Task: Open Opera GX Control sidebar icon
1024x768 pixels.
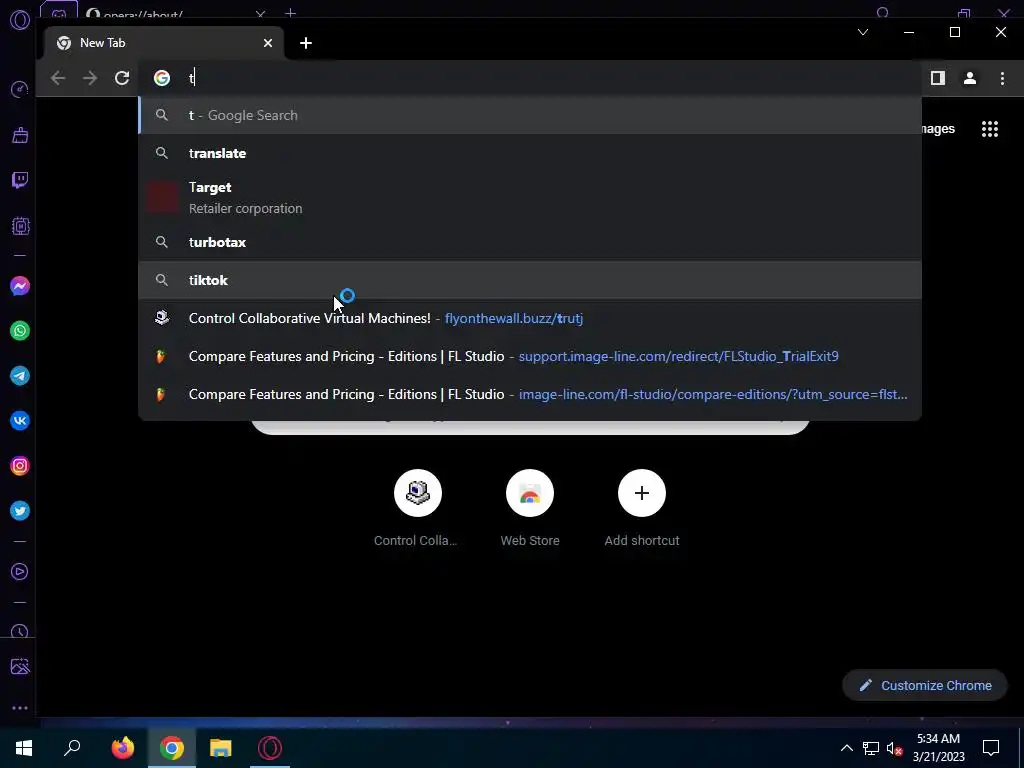Action: pyautogui.click(x=20, y=226)
